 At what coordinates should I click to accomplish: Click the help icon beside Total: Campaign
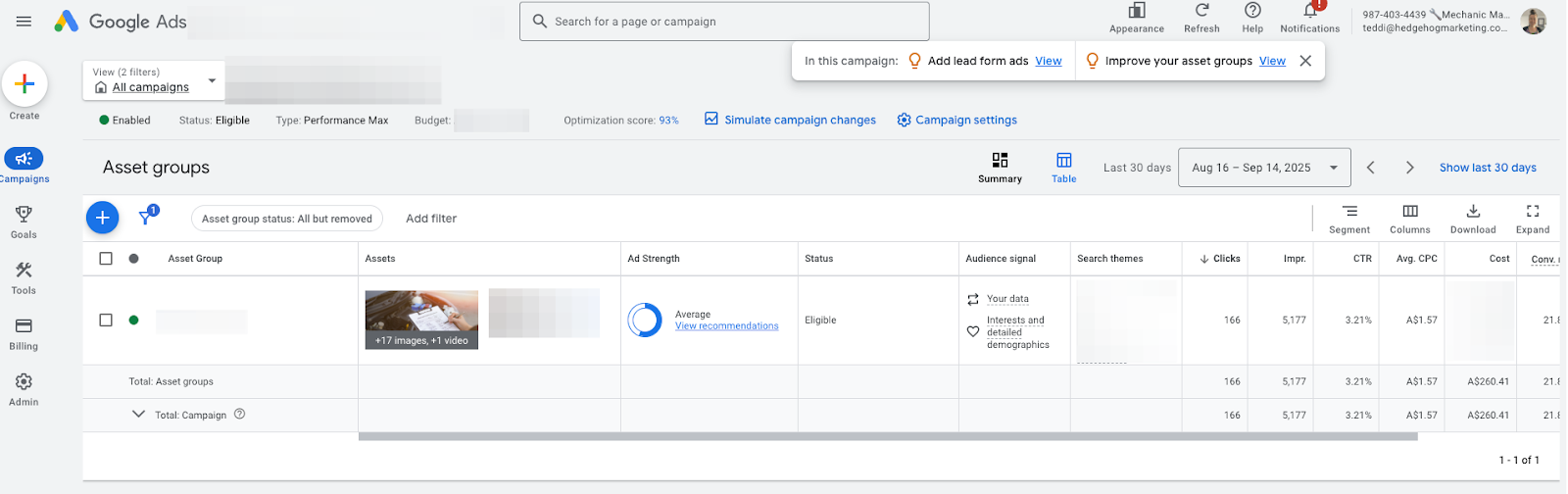[x=239, y=414]
